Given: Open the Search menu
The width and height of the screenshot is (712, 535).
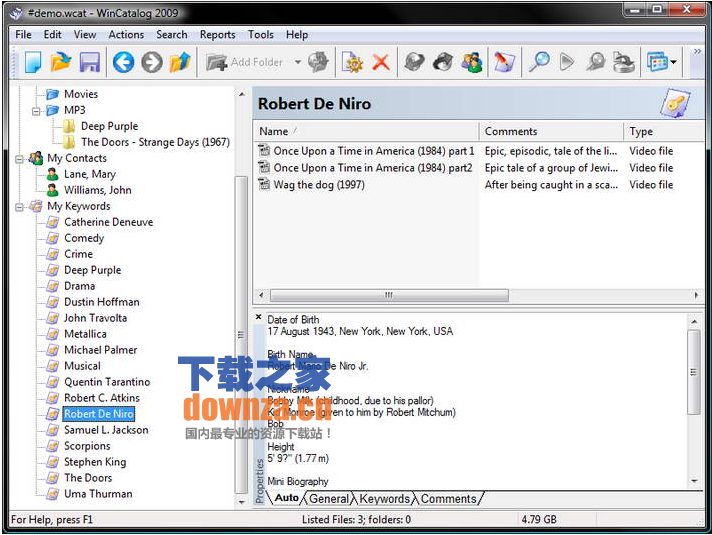Looking at the screenshot, I should [172, 35].
